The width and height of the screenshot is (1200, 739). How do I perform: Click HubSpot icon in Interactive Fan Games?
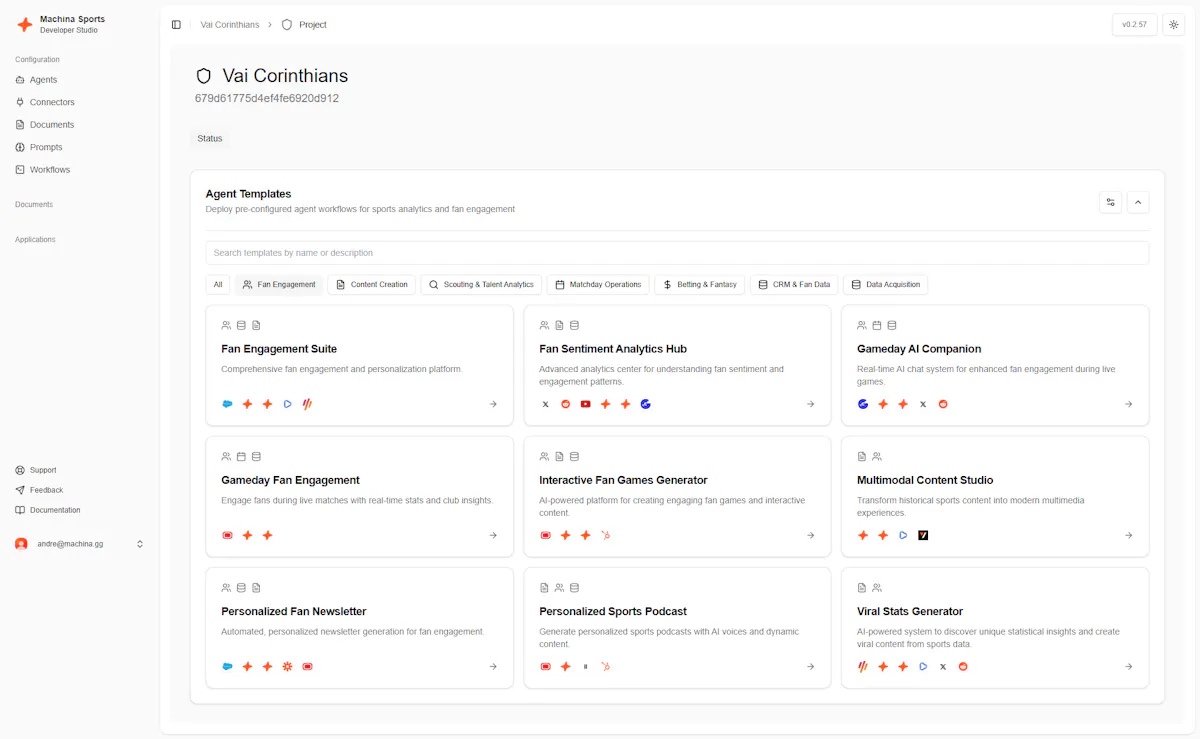pos(606,535)
